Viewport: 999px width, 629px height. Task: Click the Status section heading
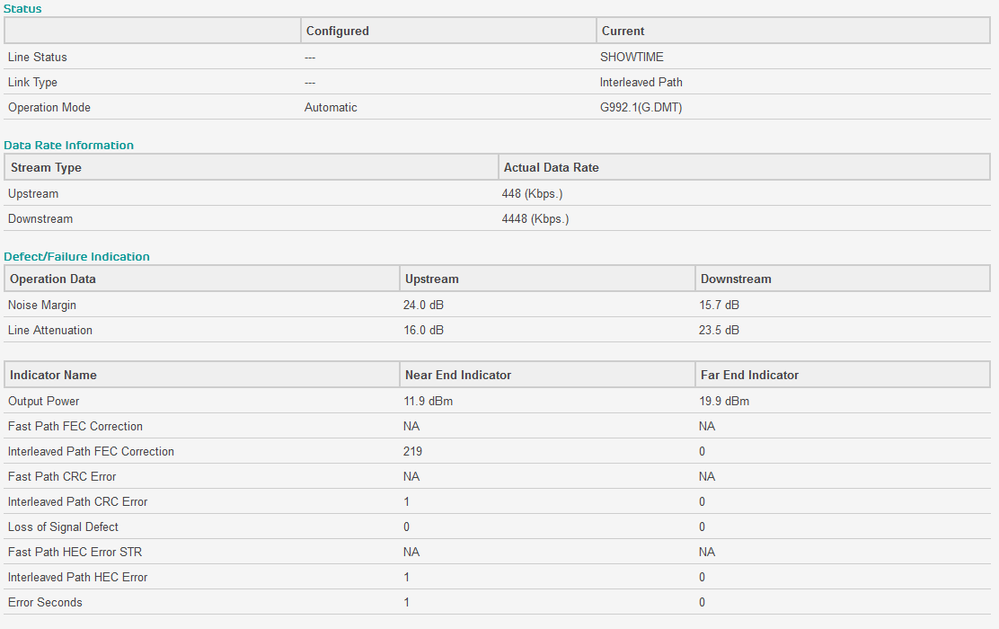pyautogui.click(x=22, y=8)
